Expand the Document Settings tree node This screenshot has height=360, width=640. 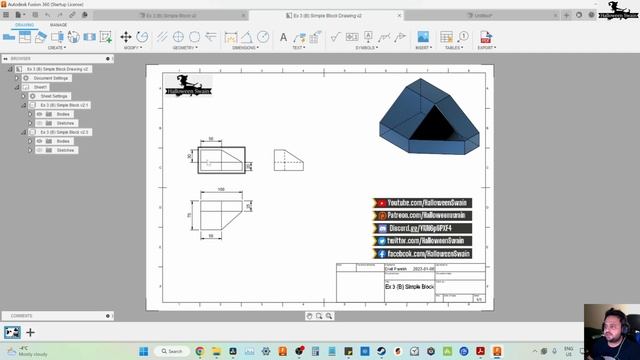tap(17, 78)
